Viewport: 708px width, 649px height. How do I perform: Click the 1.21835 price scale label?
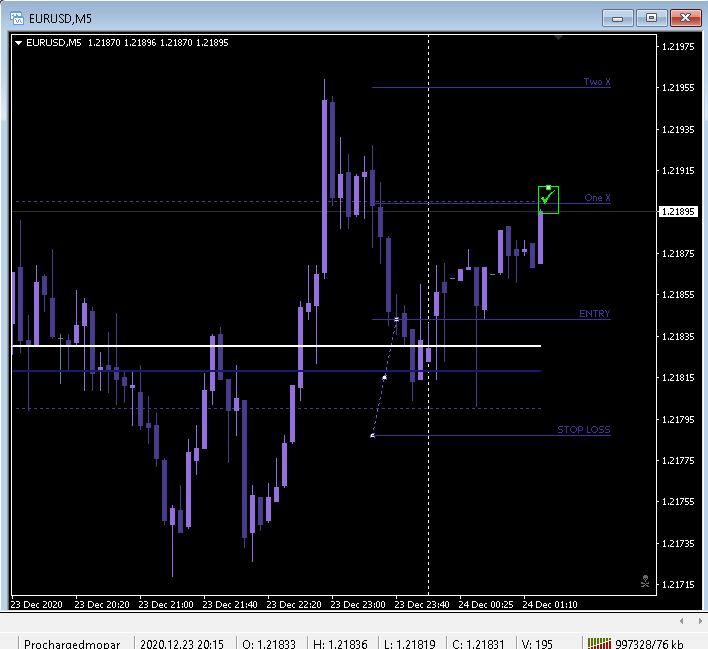tap(678, 336)
